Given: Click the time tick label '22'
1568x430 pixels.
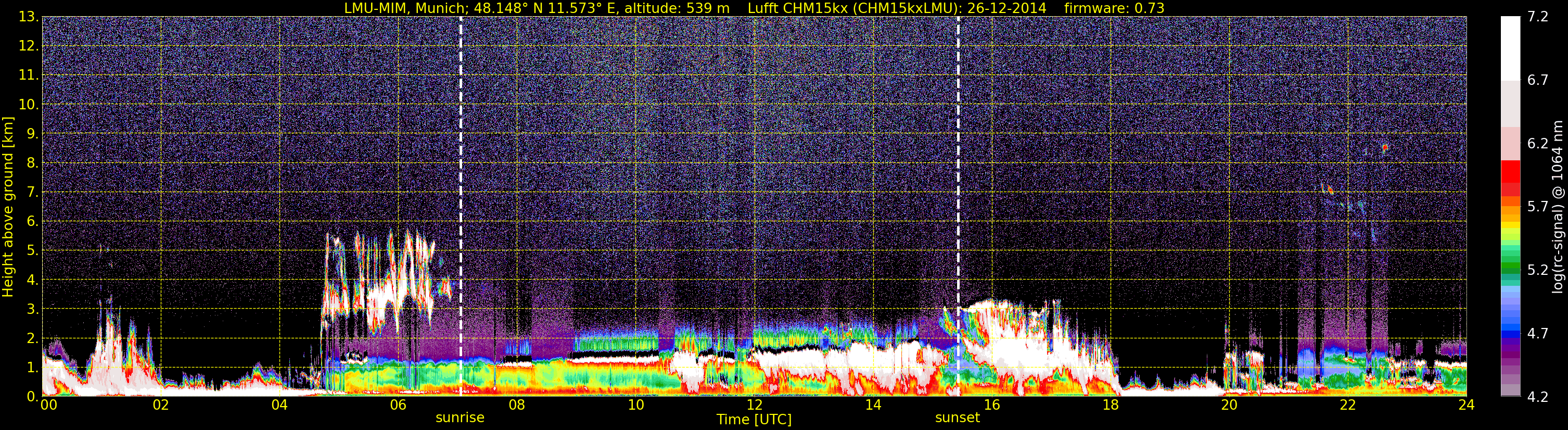Looking at the screenshot, I should 1348,405.
